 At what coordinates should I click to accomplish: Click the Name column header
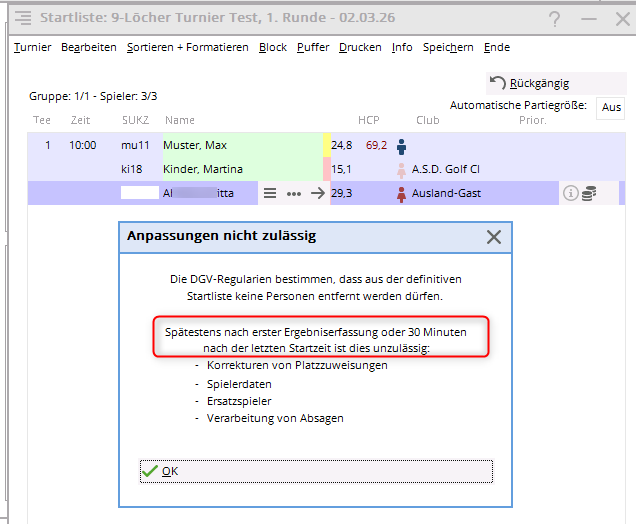(x=180, y=120)
